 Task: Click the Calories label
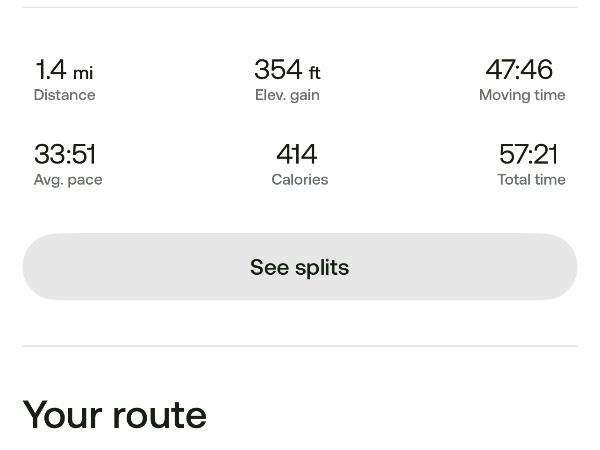pos(300,180)
